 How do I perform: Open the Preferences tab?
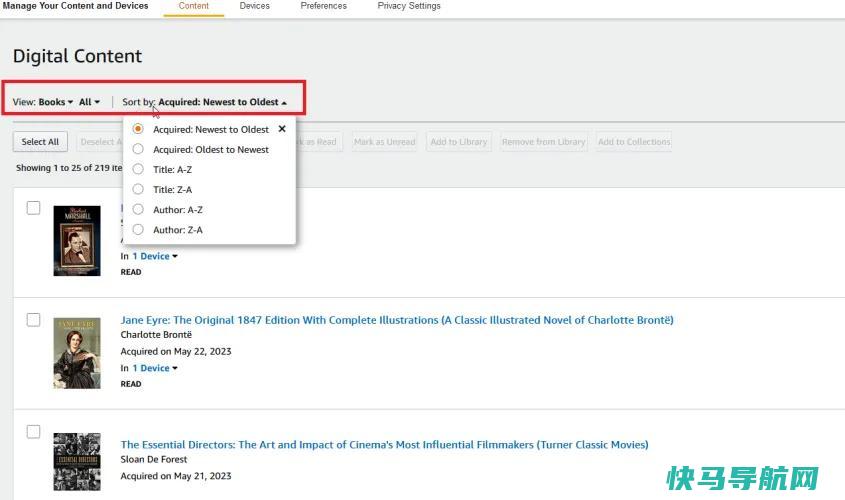coord(323,6)
